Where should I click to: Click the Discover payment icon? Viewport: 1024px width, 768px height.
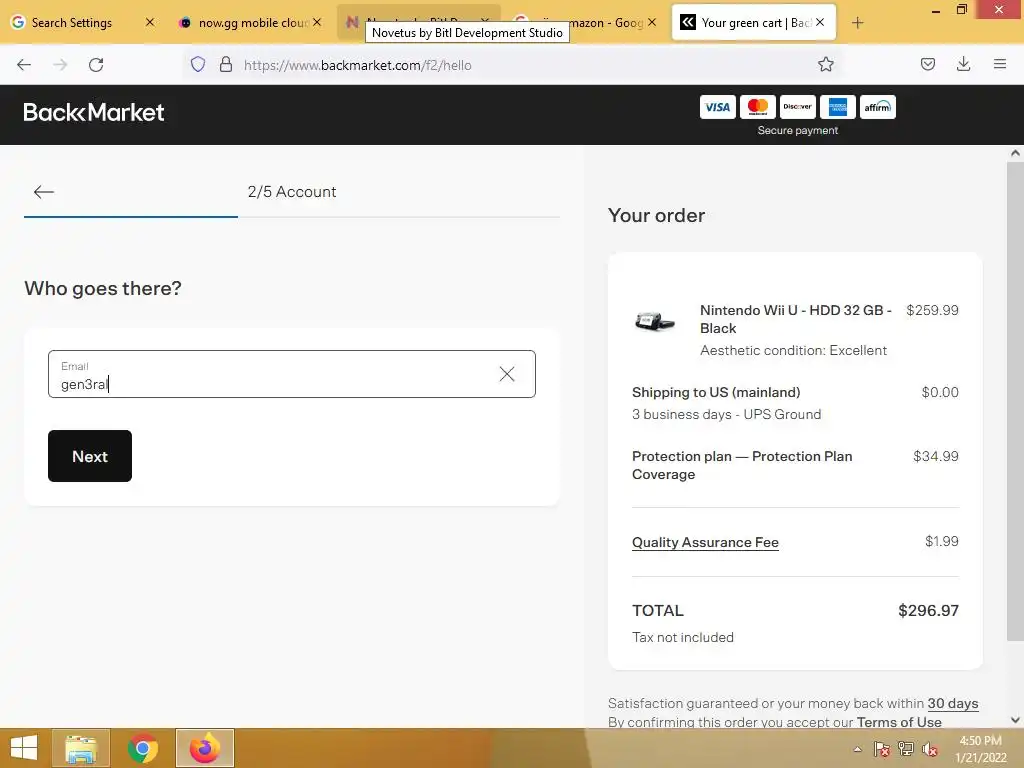(797, 107)
